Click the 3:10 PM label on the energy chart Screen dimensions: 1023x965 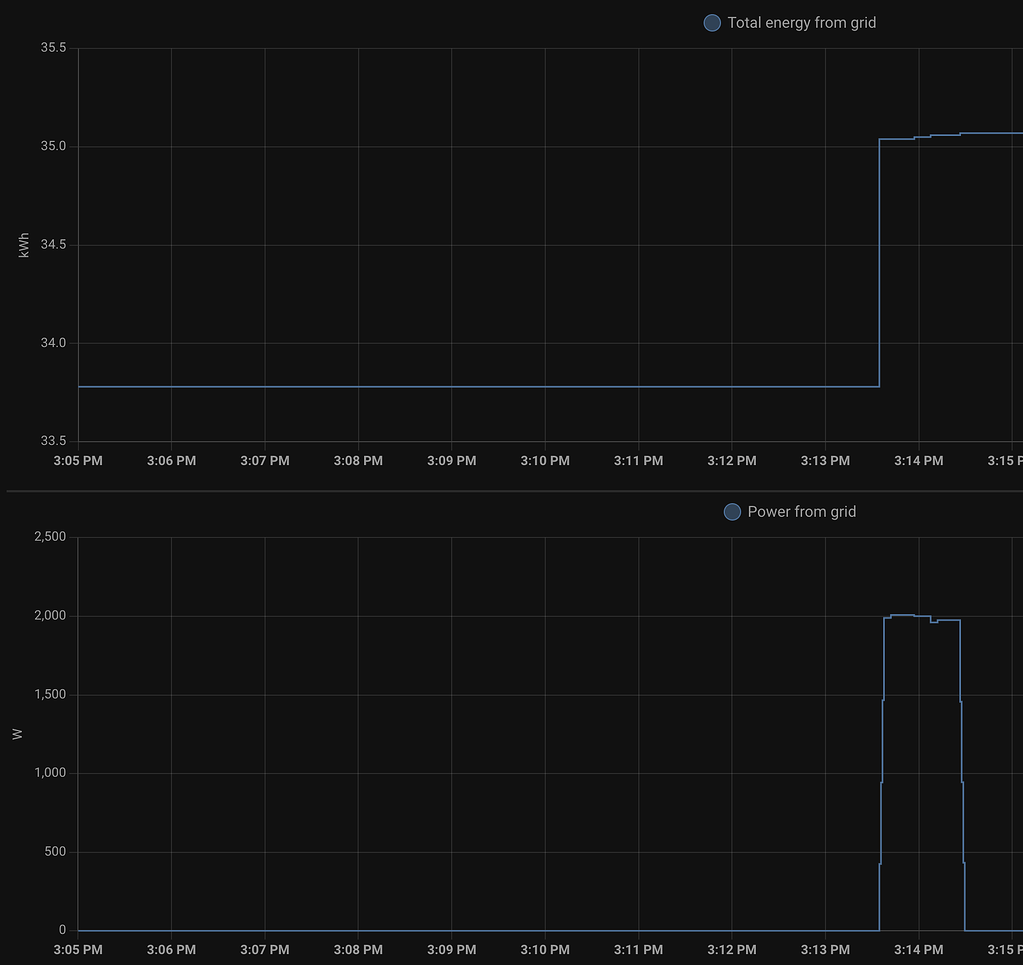(544, 460)
